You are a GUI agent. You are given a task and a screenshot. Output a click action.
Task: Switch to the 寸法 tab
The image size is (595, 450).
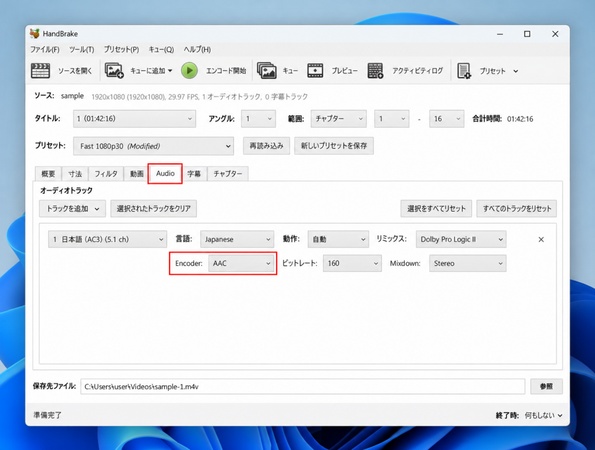click(75, 174)
